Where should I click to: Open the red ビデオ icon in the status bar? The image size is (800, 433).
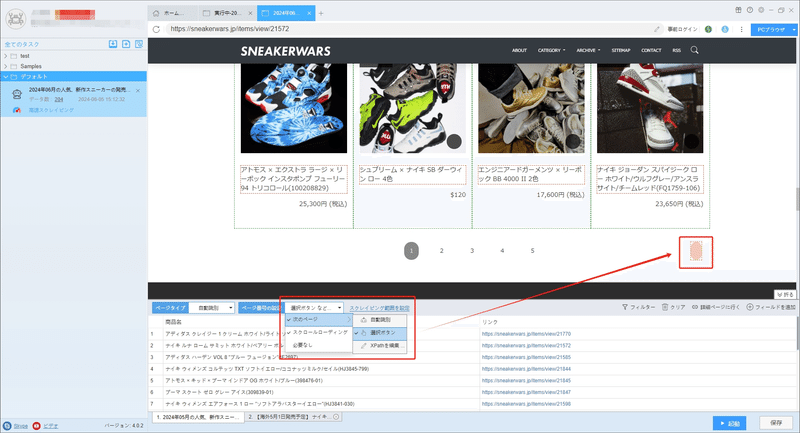click(x=36, y=425)
